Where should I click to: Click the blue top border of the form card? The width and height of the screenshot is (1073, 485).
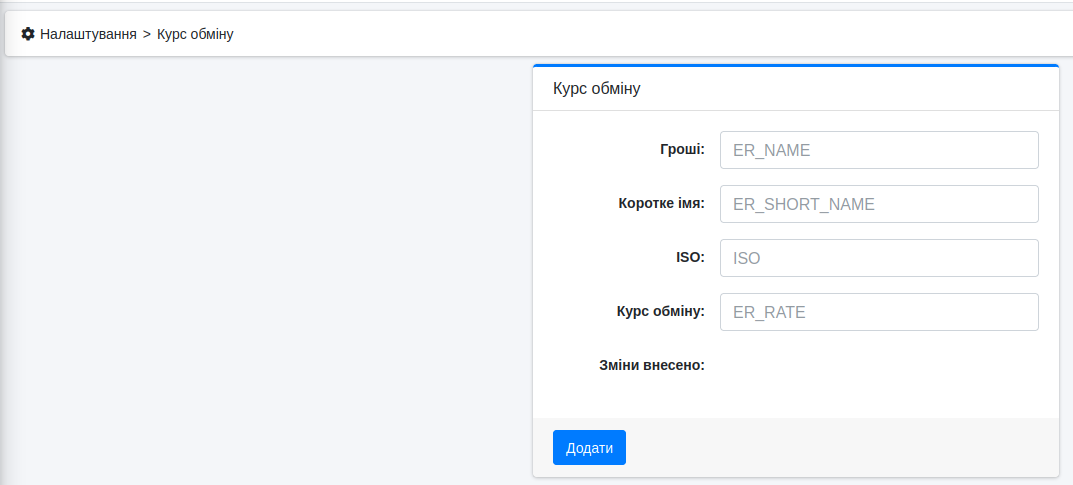pos(795,66)
